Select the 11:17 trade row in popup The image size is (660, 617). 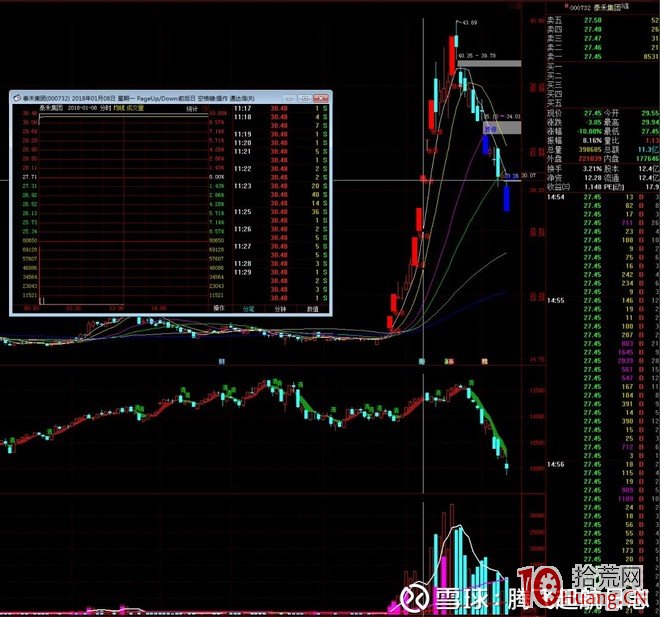point(281,109)
